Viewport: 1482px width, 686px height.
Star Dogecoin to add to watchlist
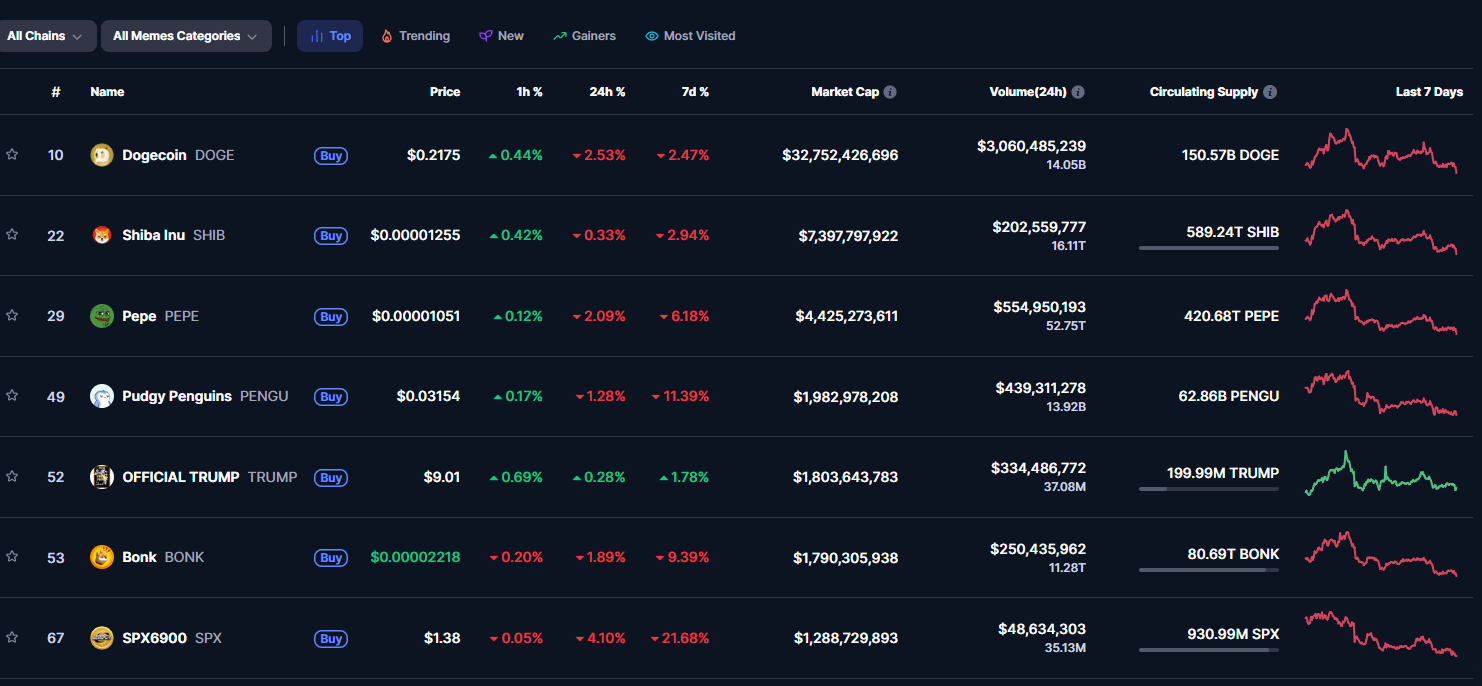pyautogui.click(x=12, y=155)
